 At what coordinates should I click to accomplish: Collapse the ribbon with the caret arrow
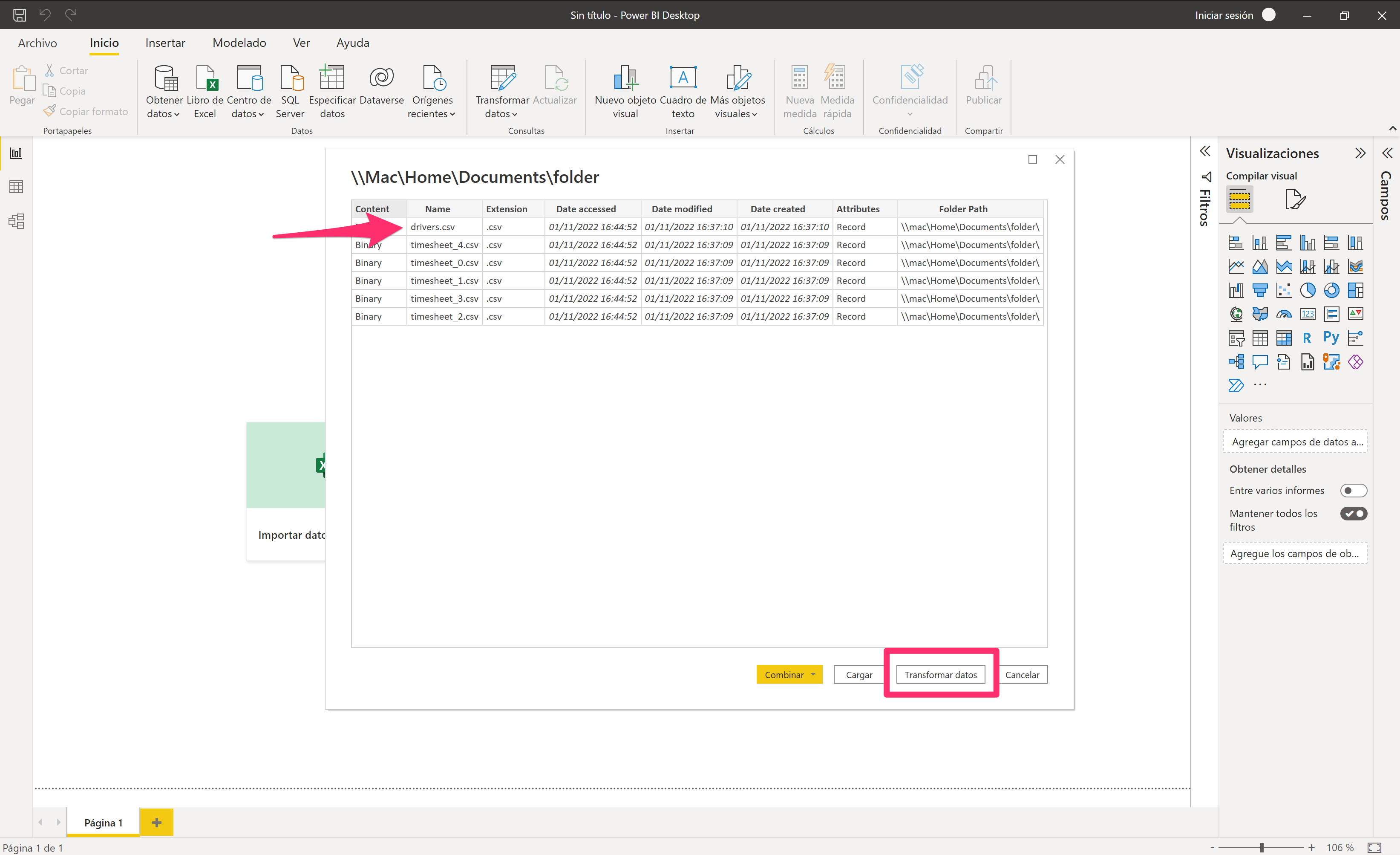(1393, 128)
